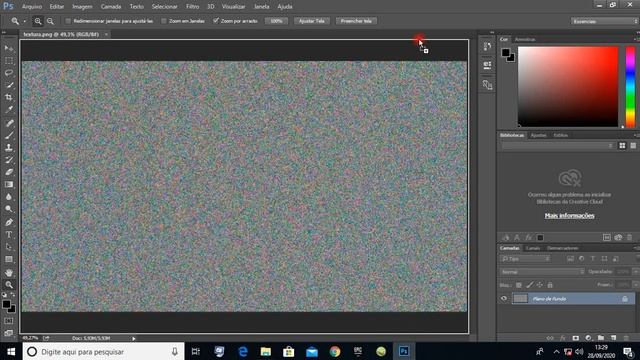
Task: Add a layer mask in the Layers panel
Action: 576,338
